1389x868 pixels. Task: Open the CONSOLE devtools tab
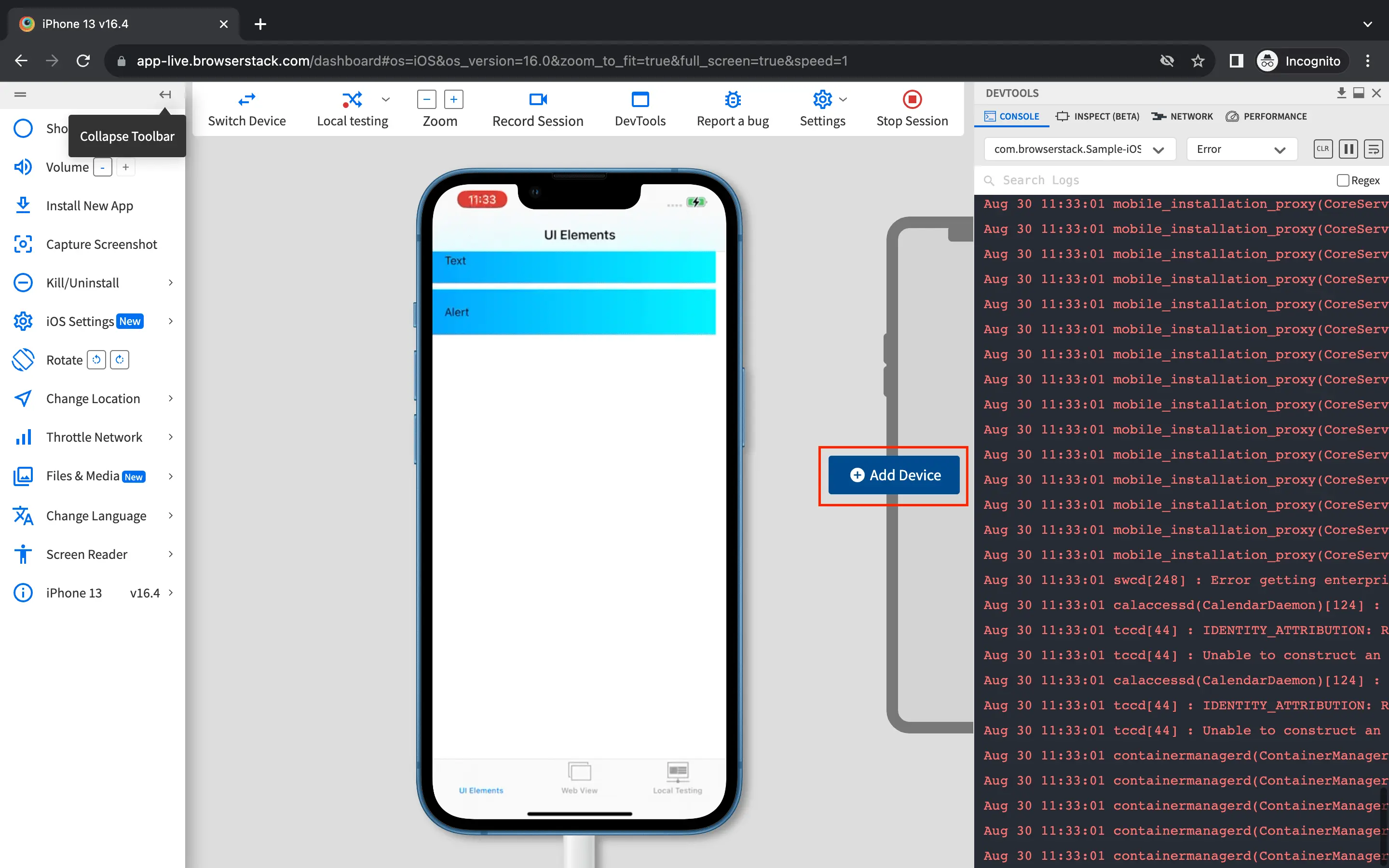coord(1011,117)
